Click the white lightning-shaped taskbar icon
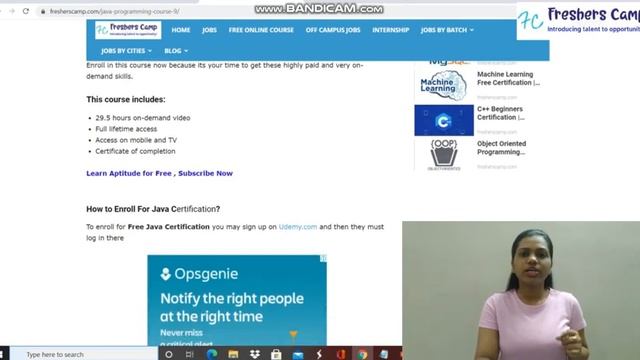This screenshot has height=360, width=640. pos(319,354)
